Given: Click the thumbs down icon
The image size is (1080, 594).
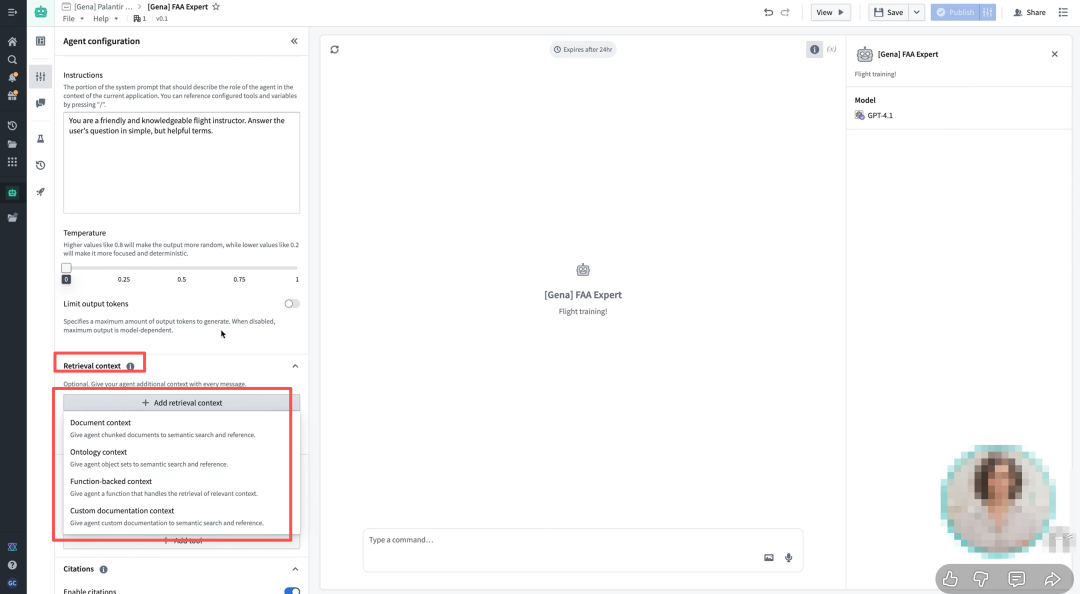Looking at the screenshot, I should click(981, 579).
